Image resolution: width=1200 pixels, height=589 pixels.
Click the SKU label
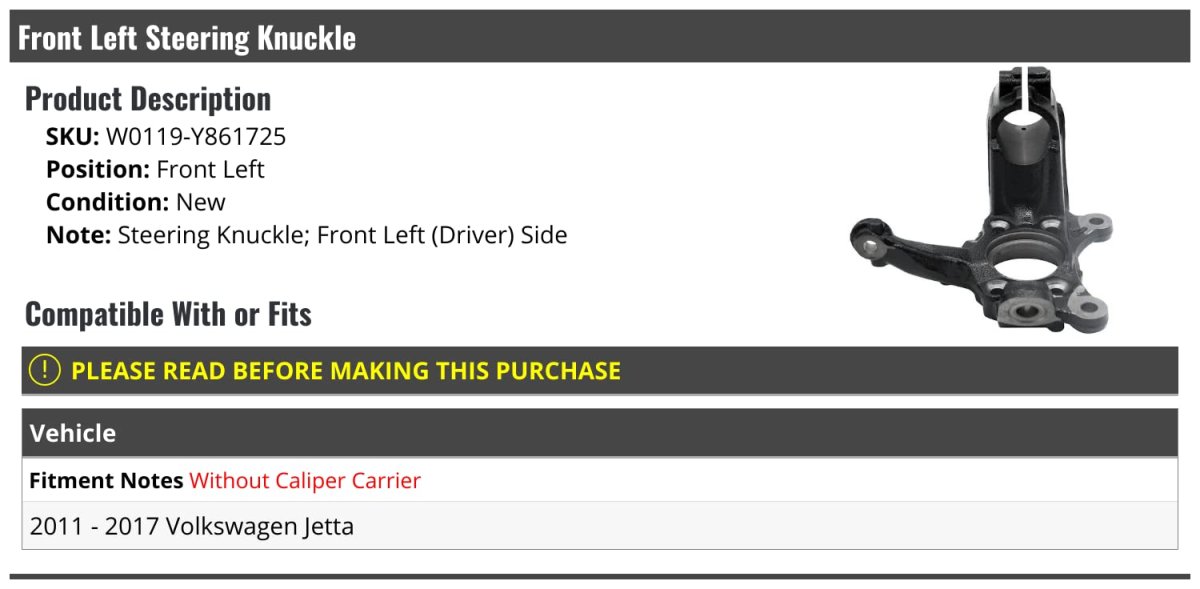[x=72, y=137]
